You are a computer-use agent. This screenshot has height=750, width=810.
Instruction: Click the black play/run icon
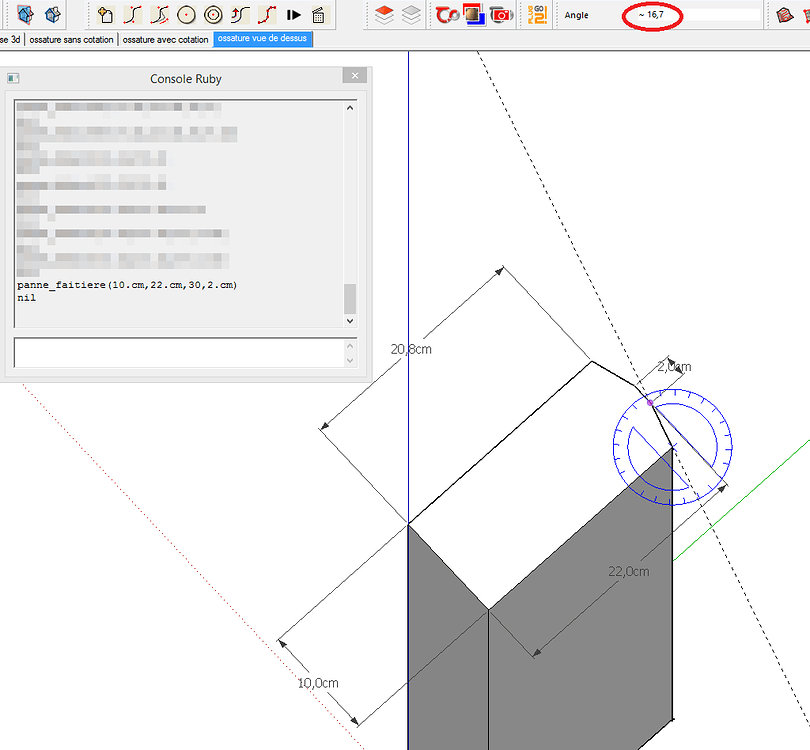pos(291,15)
